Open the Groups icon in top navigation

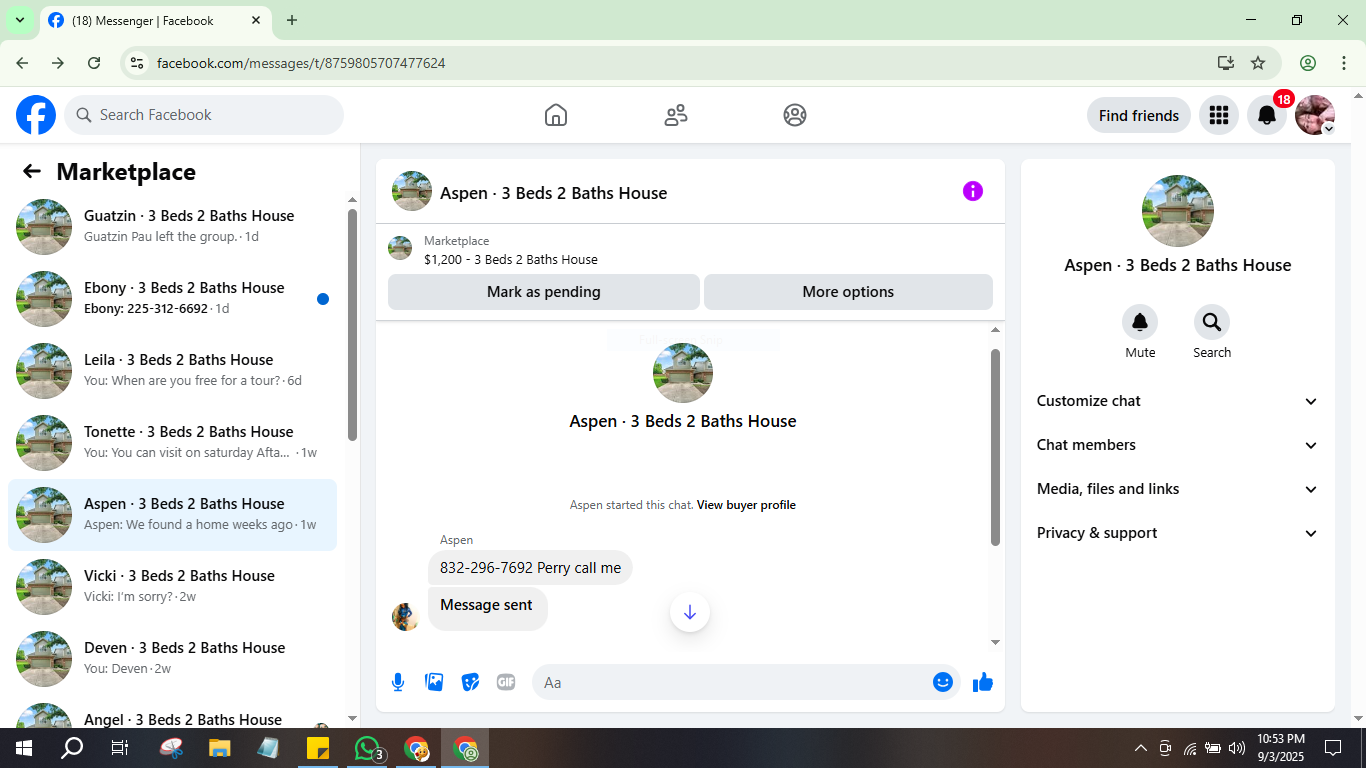tap(795, 115)
